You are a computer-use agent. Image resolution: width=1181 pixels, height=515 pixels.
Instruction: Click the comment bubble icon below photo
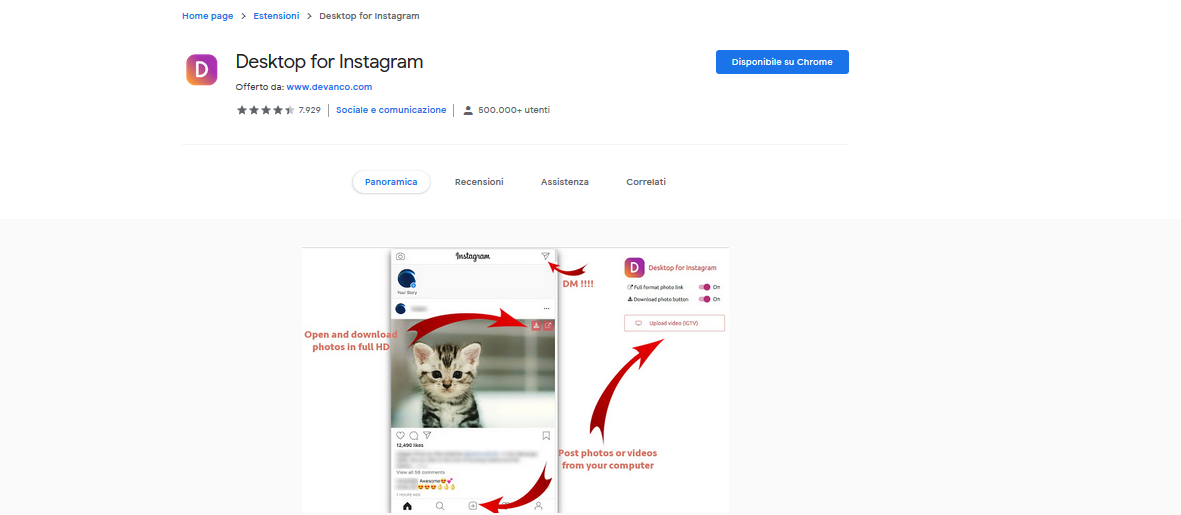click(x=414, y=435)
